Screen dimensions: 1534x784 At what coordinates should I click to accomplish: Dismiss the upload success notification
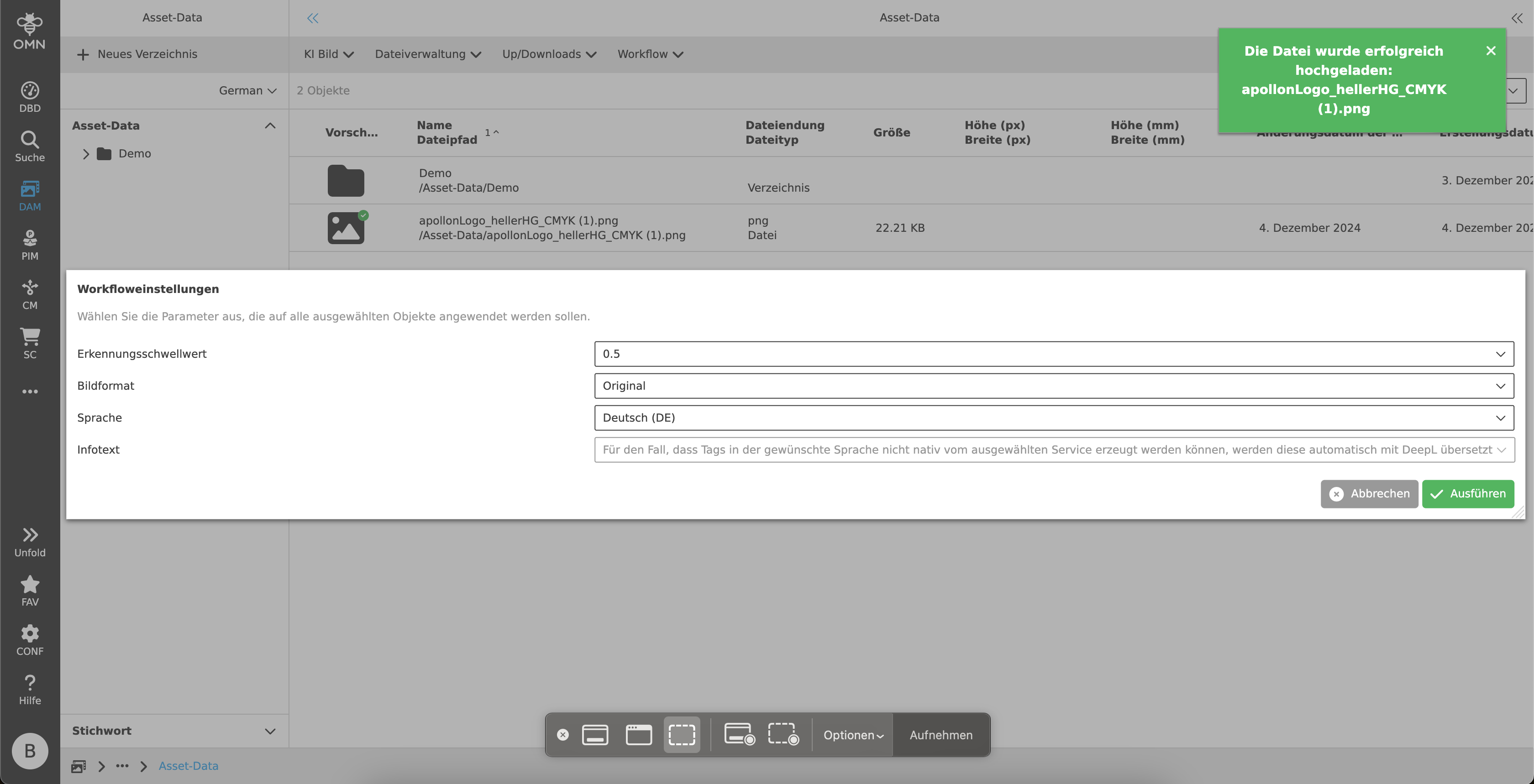1491,51
